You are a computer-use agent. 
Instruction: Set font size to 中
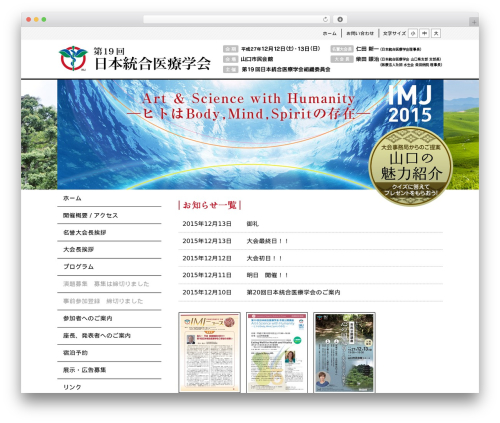(x=424, y=33)
